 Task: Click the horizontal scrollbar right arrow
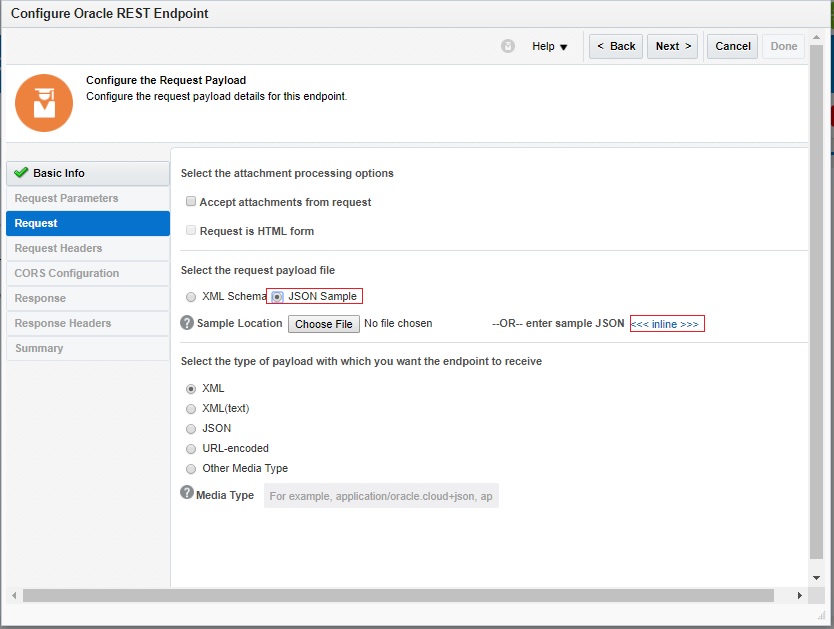tap(799, 596)
